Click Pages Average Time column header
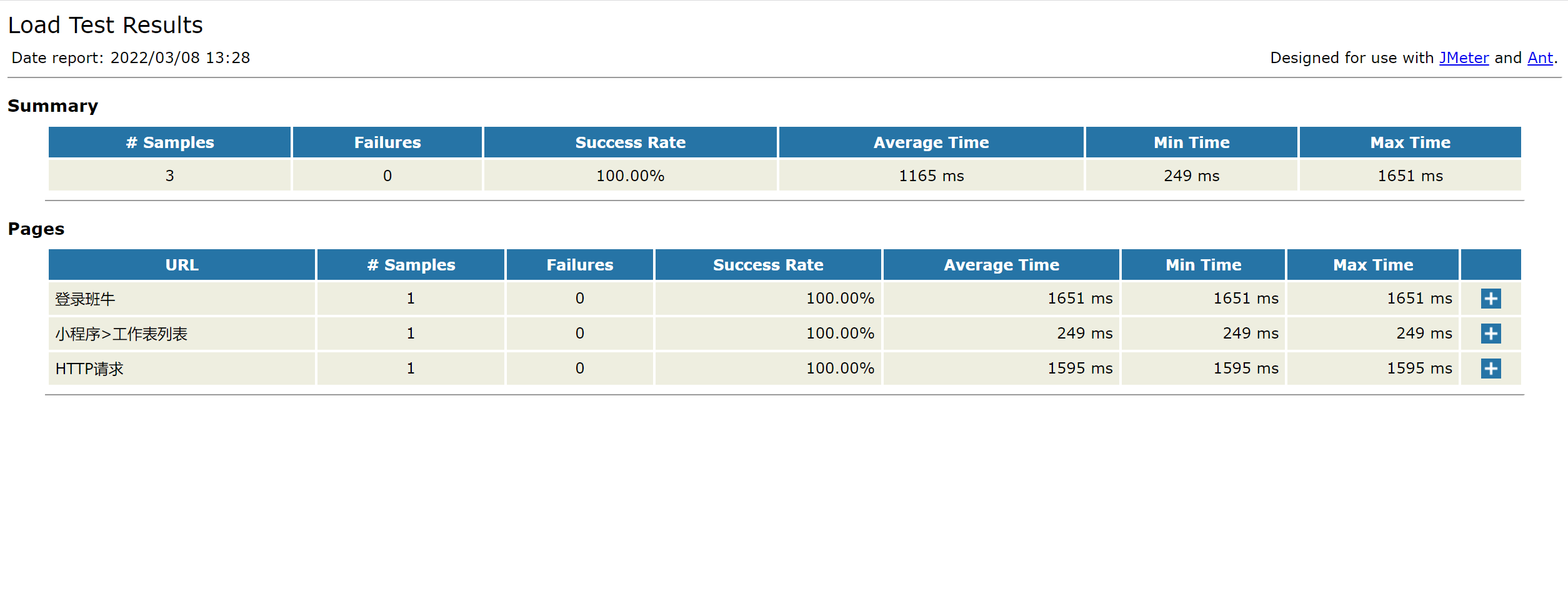Screen dimensions: 1568x609 click(1001, 265)
